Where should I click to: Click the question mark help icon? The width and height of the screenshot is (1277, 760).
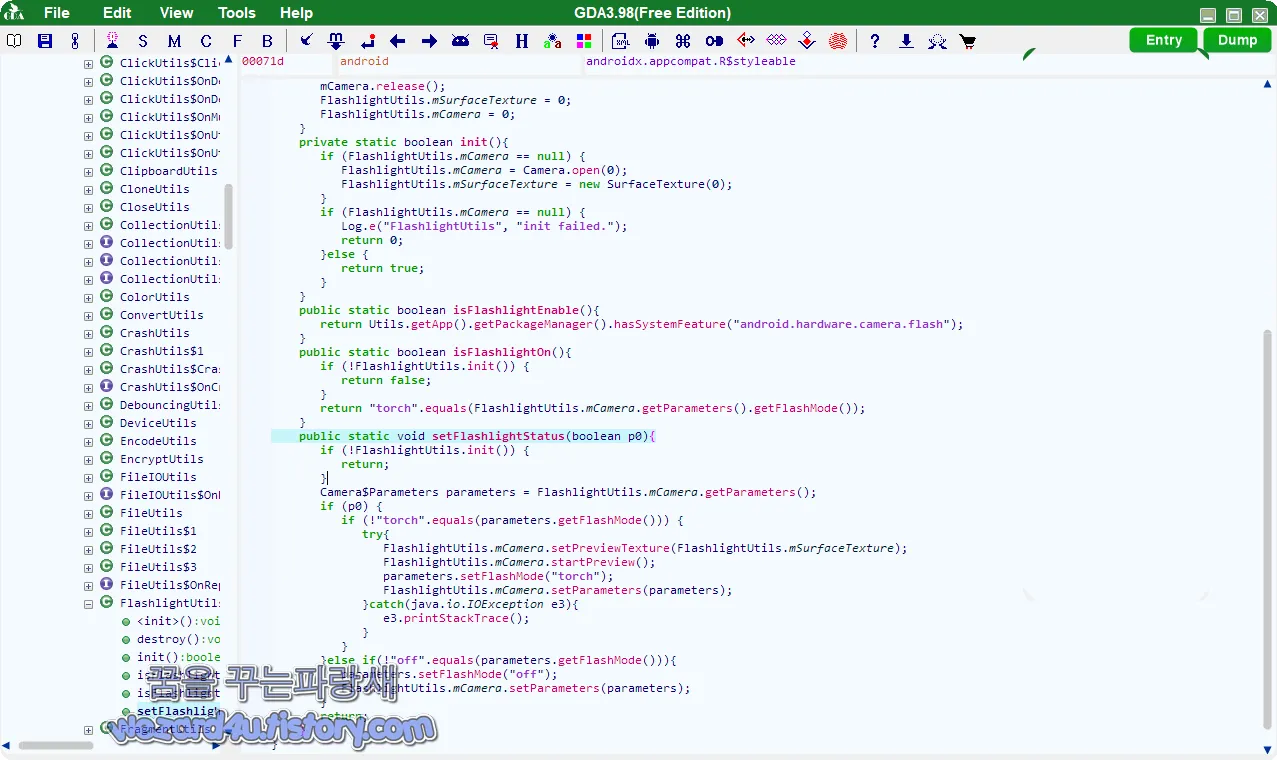point(875,41)
